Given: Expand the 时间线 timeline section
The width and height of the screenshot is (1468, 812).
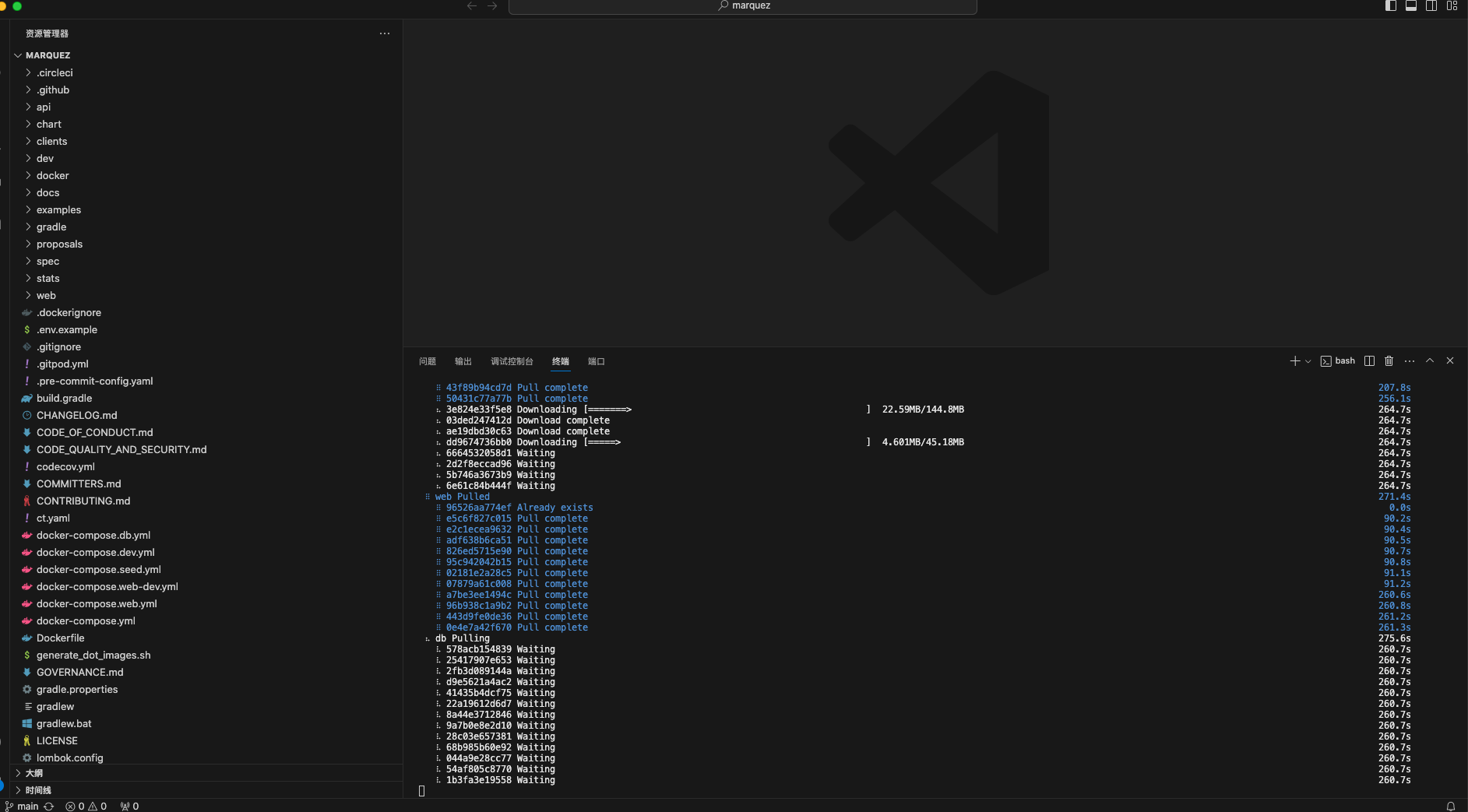Looking at the screenshot, I should coord(206,790).
